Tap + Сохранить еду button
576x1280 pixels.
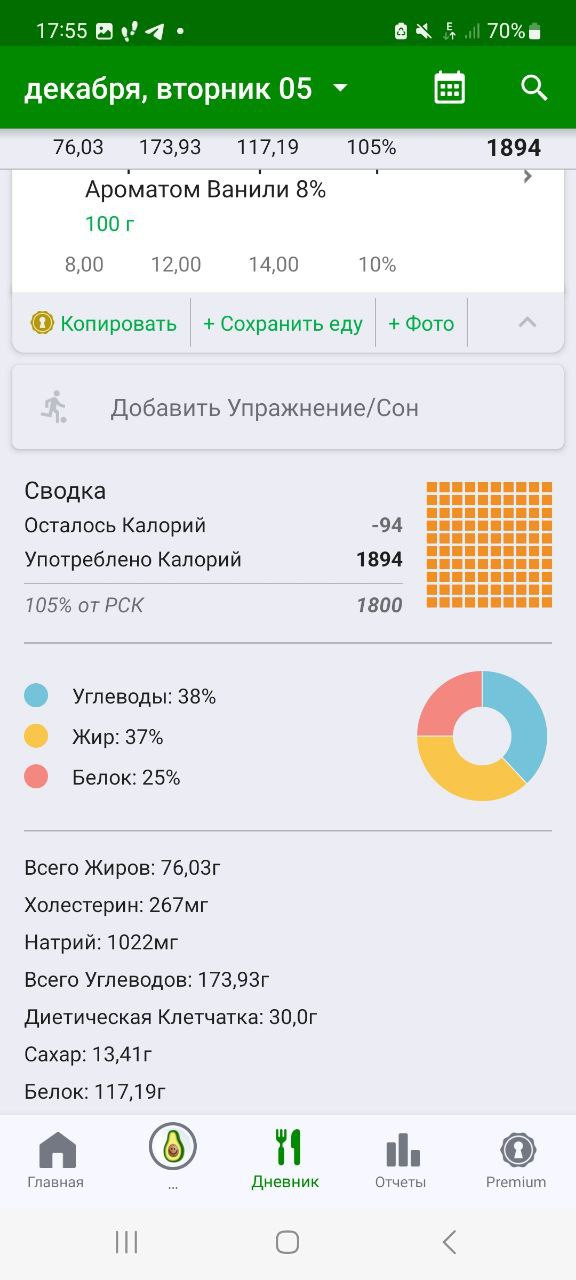pyautogui.click(x=283, y=323)
